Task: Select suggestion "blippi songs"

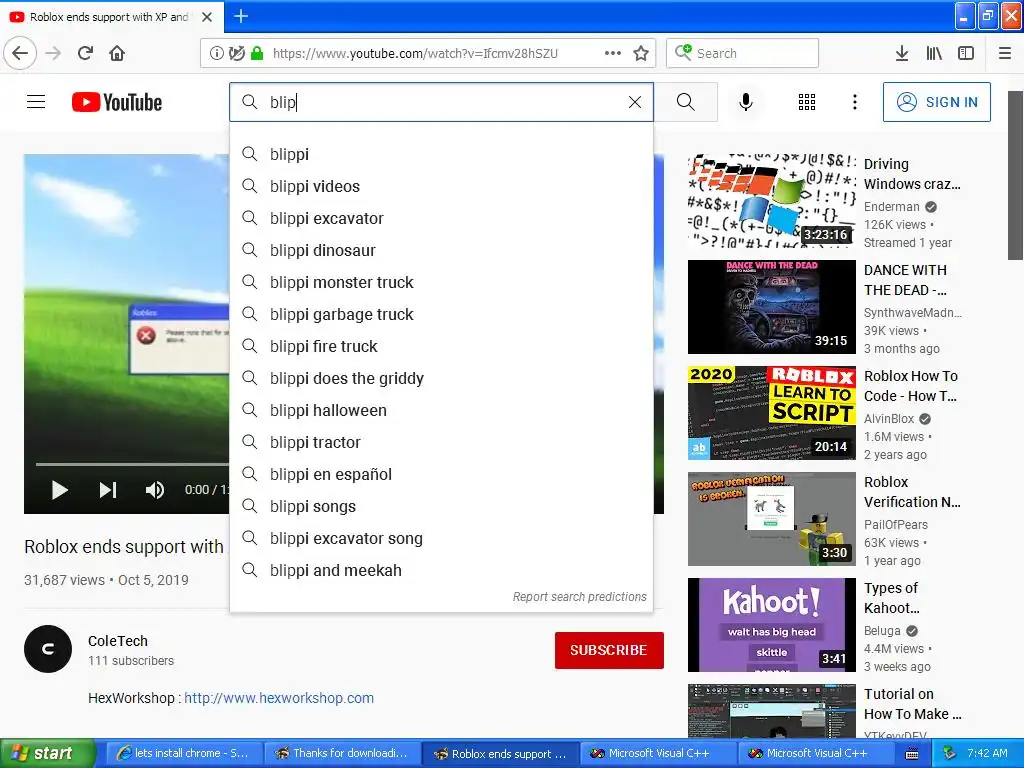Action: pos(441,506)
